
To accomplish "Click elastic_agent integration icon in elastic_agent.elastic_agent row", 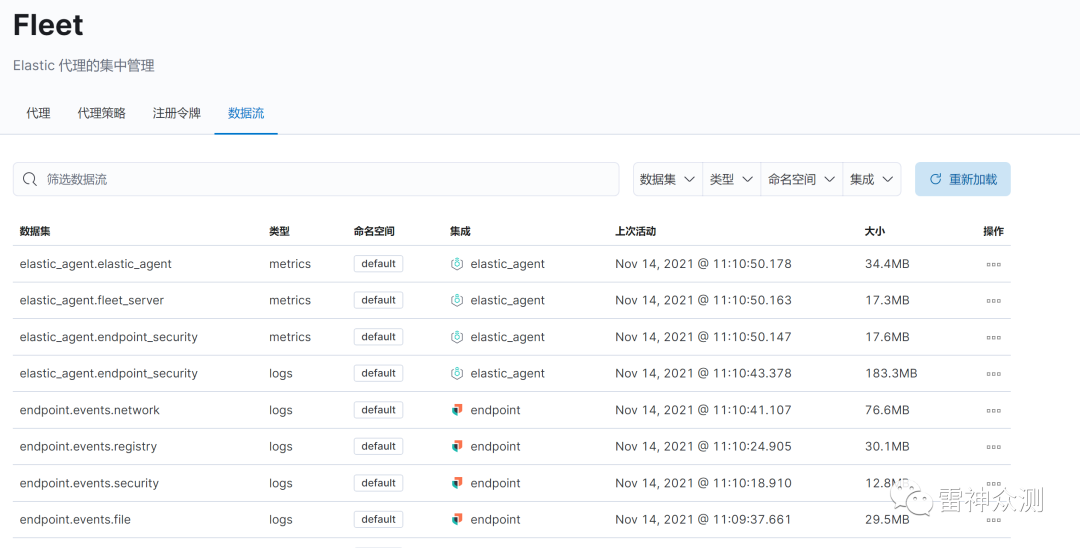I will (457, 264).
